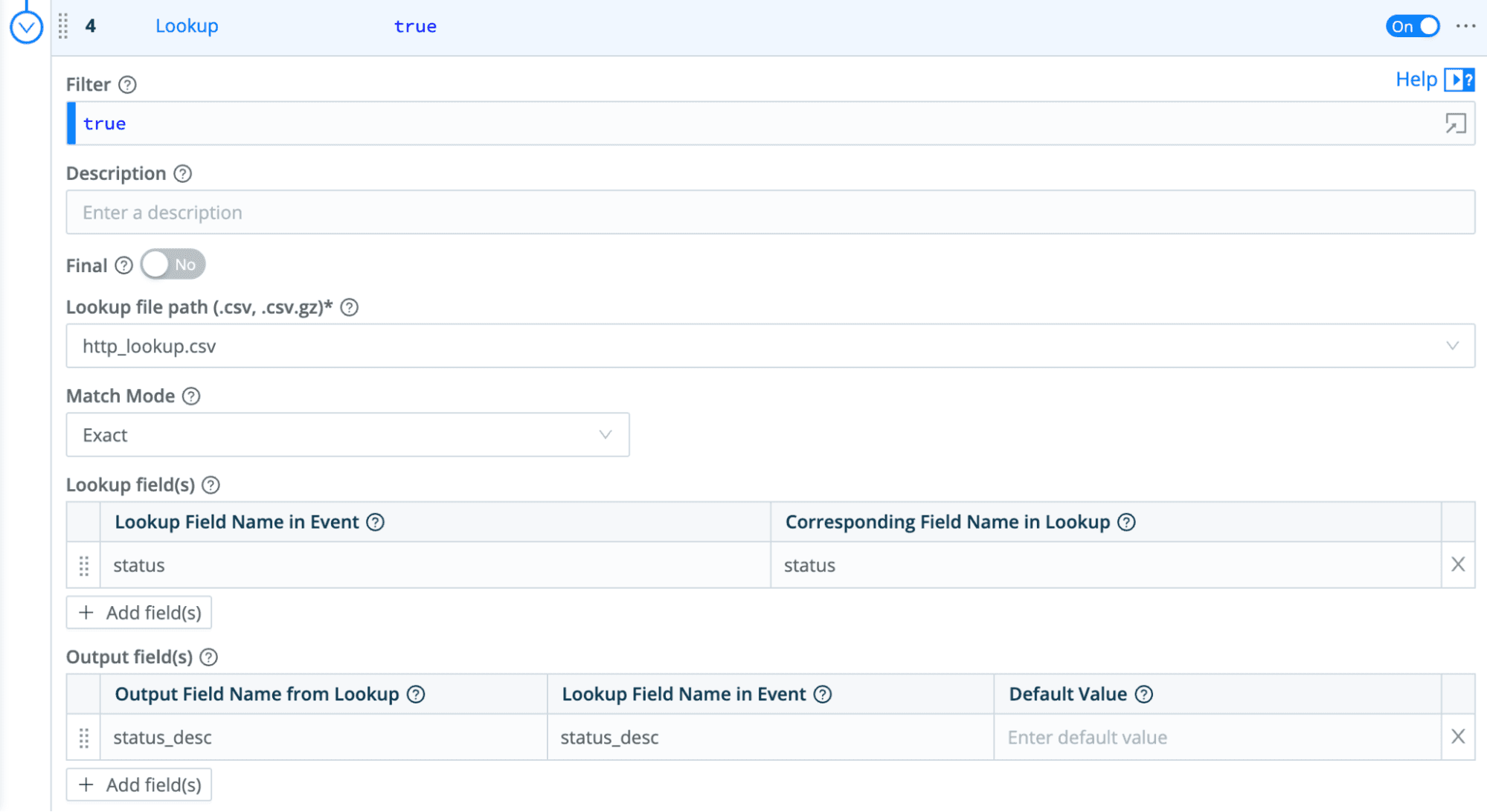Expand the Filter expression editor icon

coord(1455,123)
